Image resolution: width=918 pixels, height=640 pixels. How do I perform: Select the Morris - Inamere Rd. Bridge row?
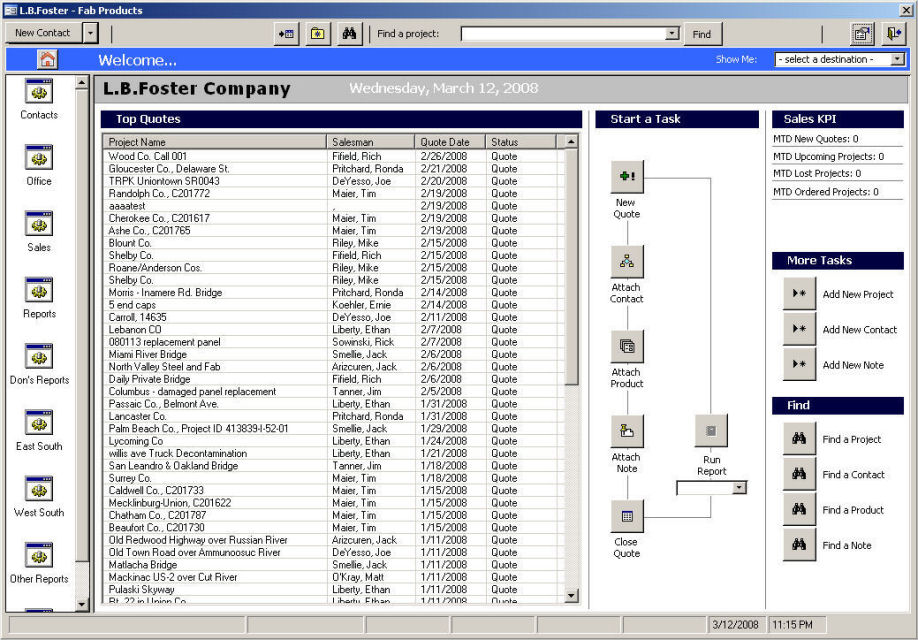pos(333,292)
